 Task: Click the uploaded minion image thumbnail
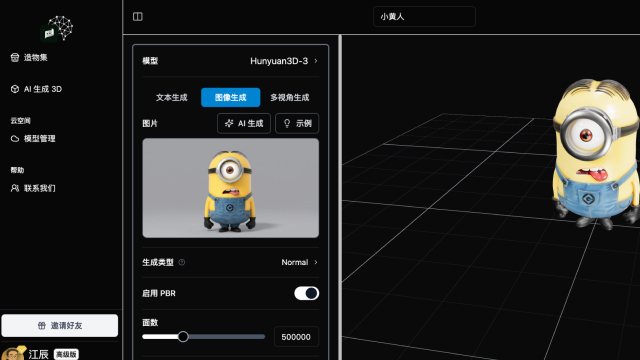(231, 188)
